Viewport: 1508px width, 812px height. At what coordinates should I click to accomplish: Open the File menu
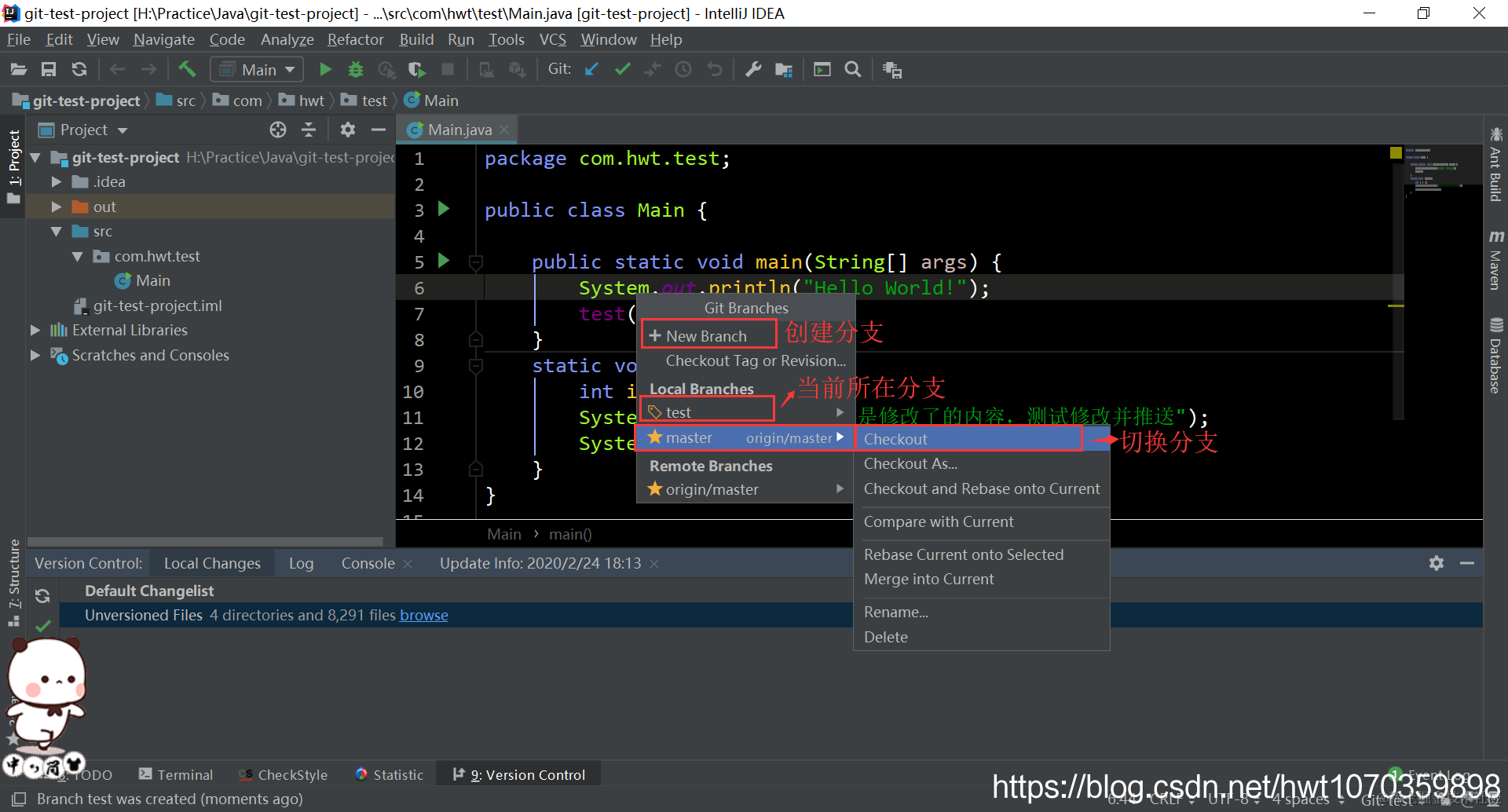coord(19,39)
